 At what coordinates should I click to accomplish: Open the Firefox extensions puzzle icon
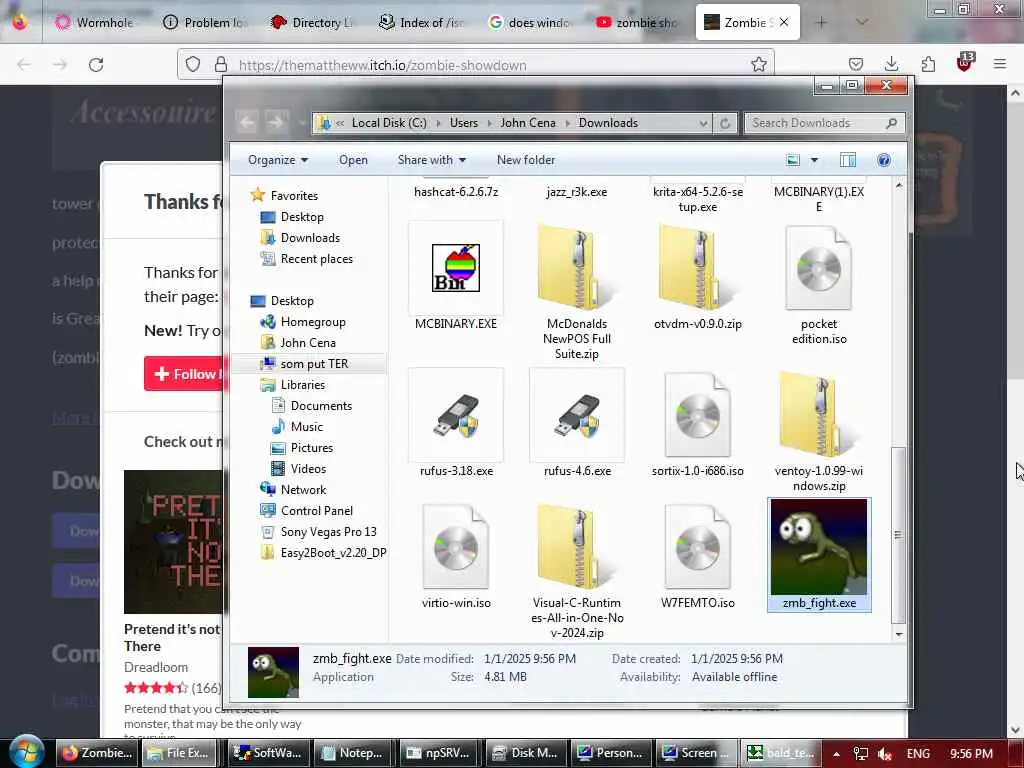(x=928, y=64)
